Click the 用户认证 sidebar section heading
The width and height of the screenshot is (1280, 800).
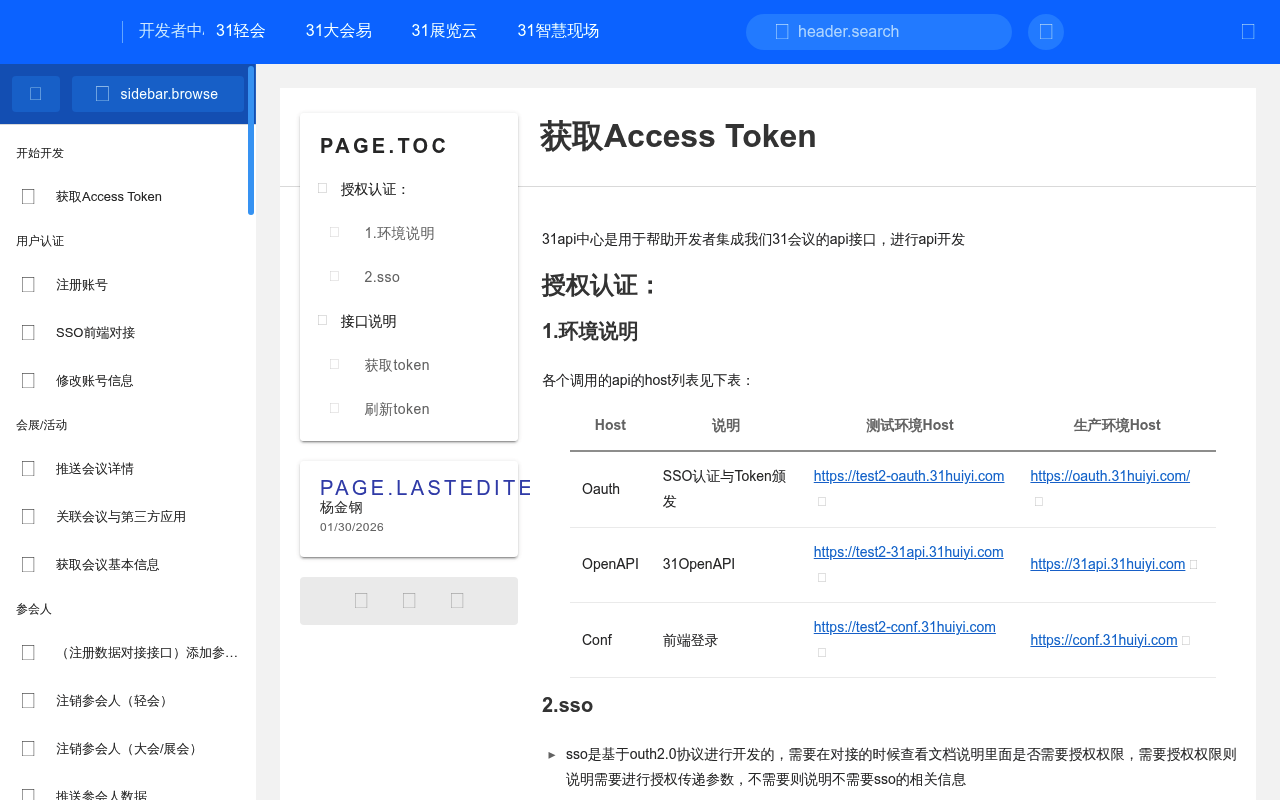pyautogui.click(x=40, y=241)
